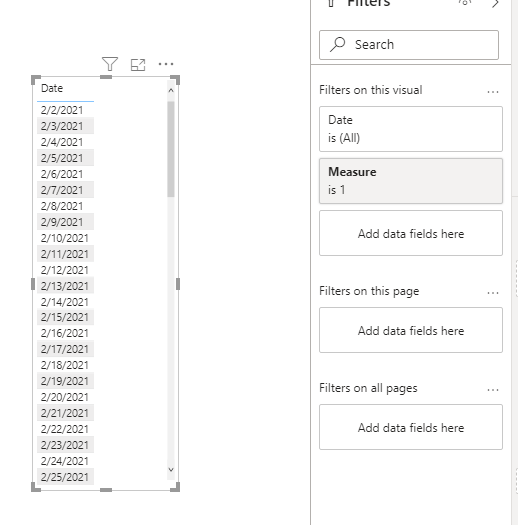The width and height of the screenshot is (518, 525).
Task: Select the 2/11/2021 row
Action: coord(65,254)
